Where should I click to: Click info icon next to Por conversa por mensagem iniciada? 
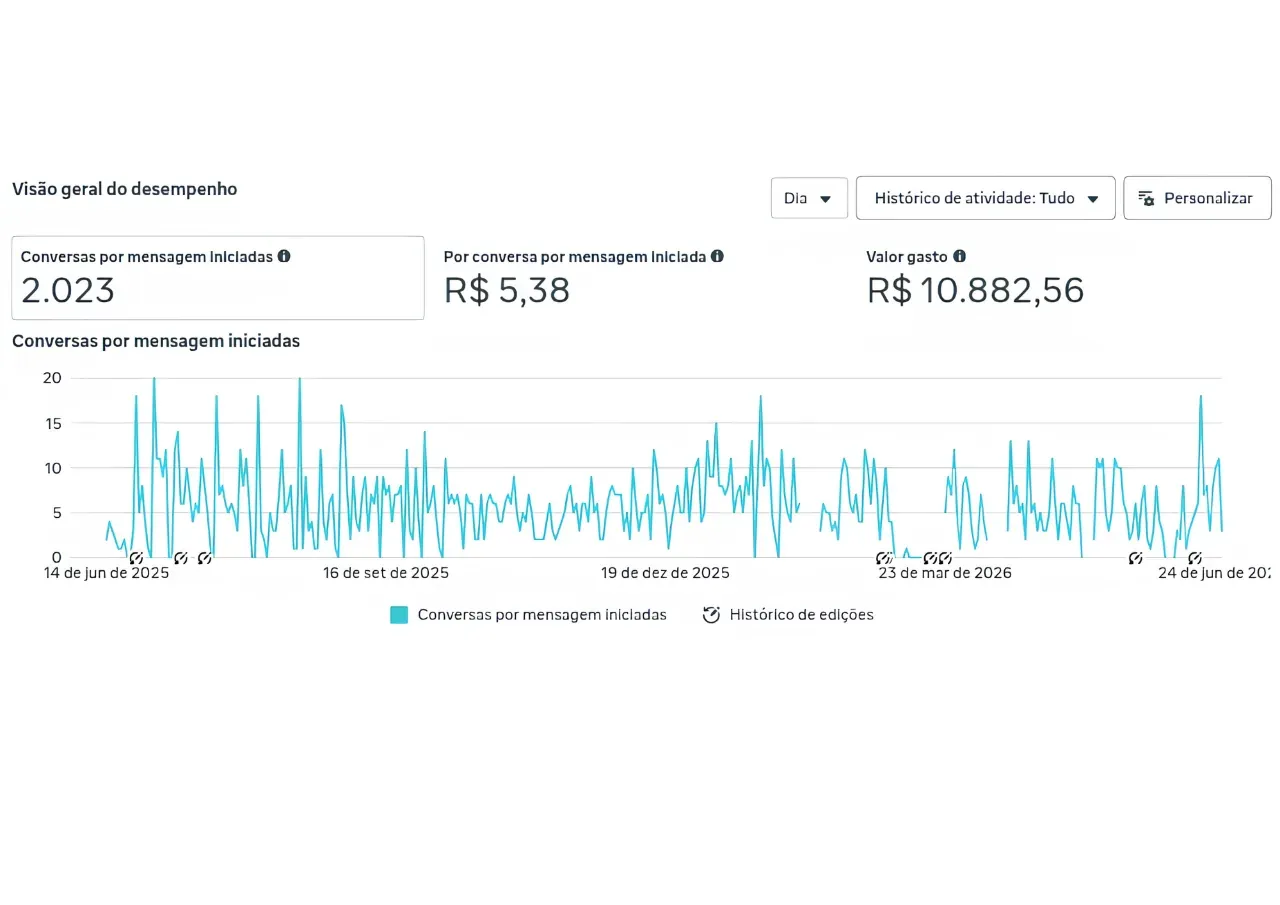pyautogui.click(x=716, y=256)
